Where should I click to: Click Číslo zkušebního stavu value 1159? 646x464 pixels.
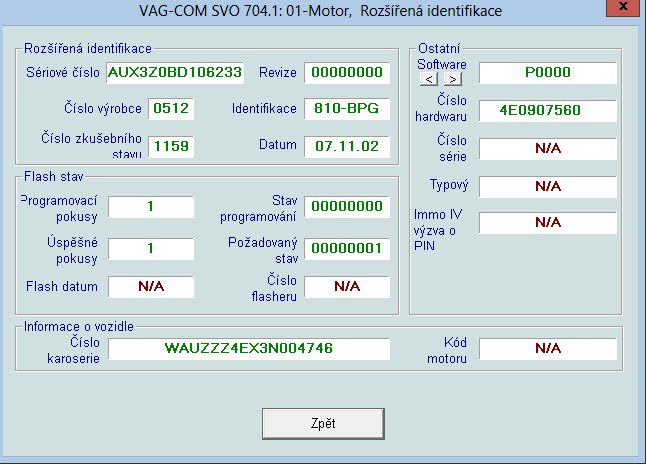click(x=171, y=146)
